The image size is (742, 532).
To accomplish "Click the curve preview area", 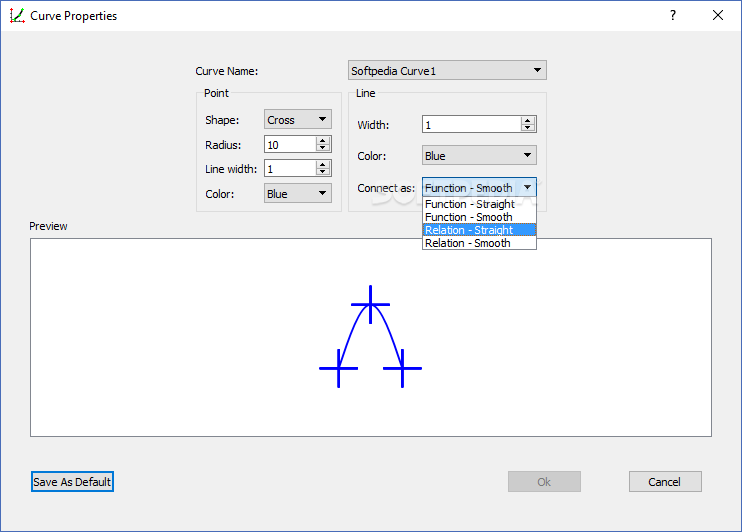I will (371, 337).
